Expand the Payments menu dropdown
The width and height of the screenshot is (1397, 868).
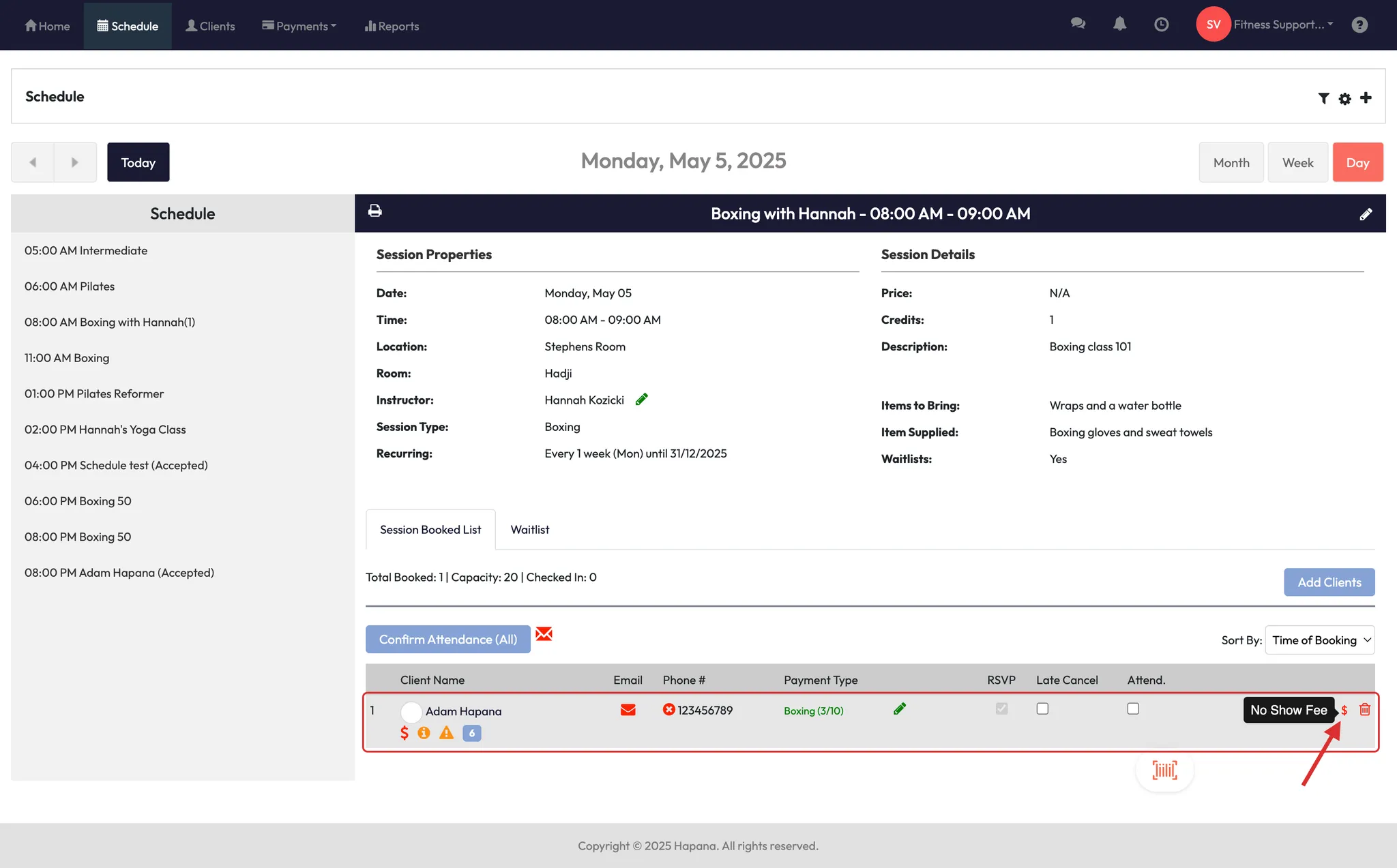299,26
